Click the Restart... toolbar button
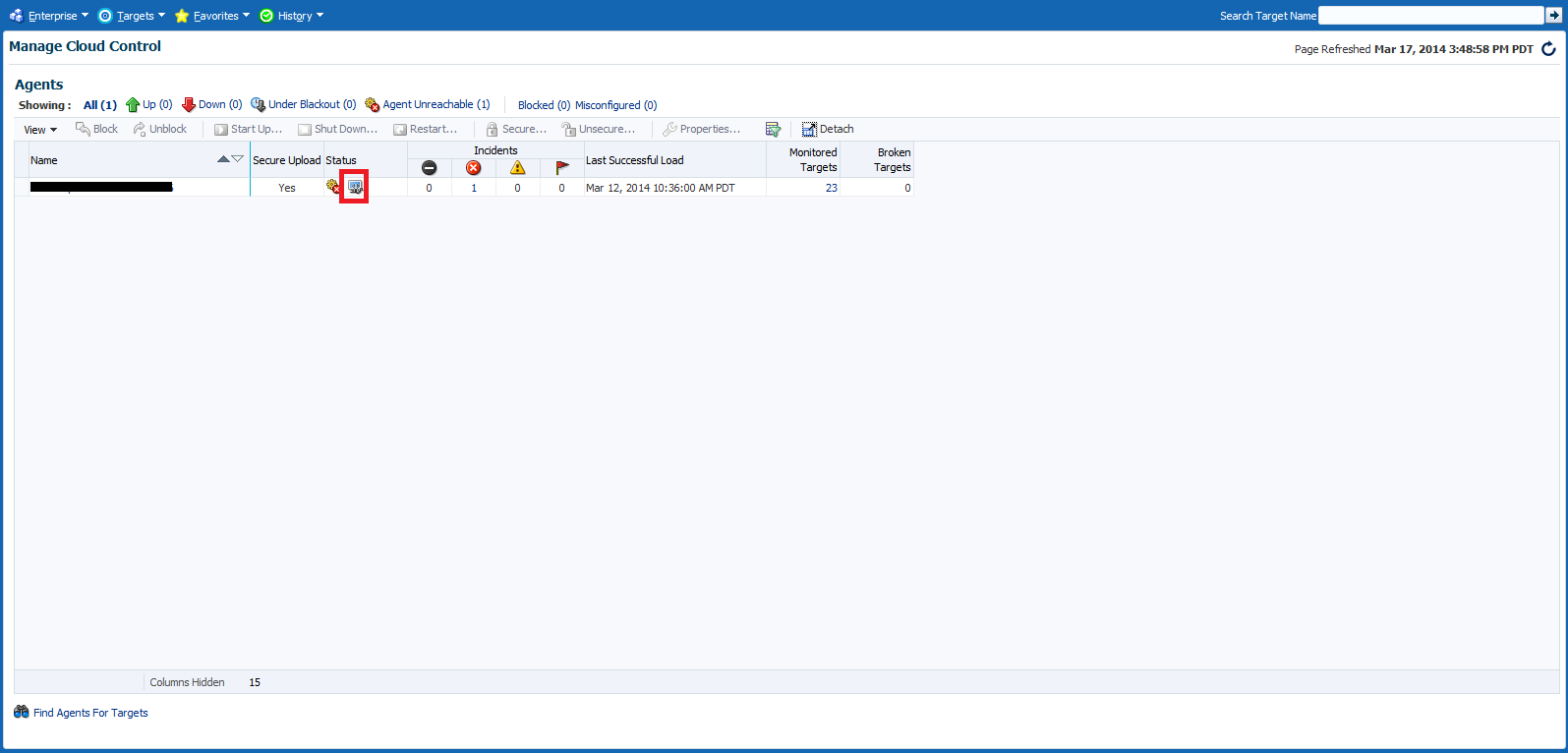Image resolution: width=1568 pixels, height=753 pixels. click(x=426, y=129)
